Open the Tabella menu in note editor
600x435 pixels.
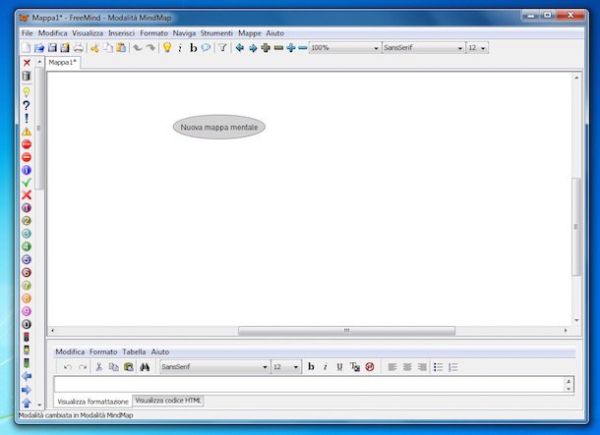point(134,352)
